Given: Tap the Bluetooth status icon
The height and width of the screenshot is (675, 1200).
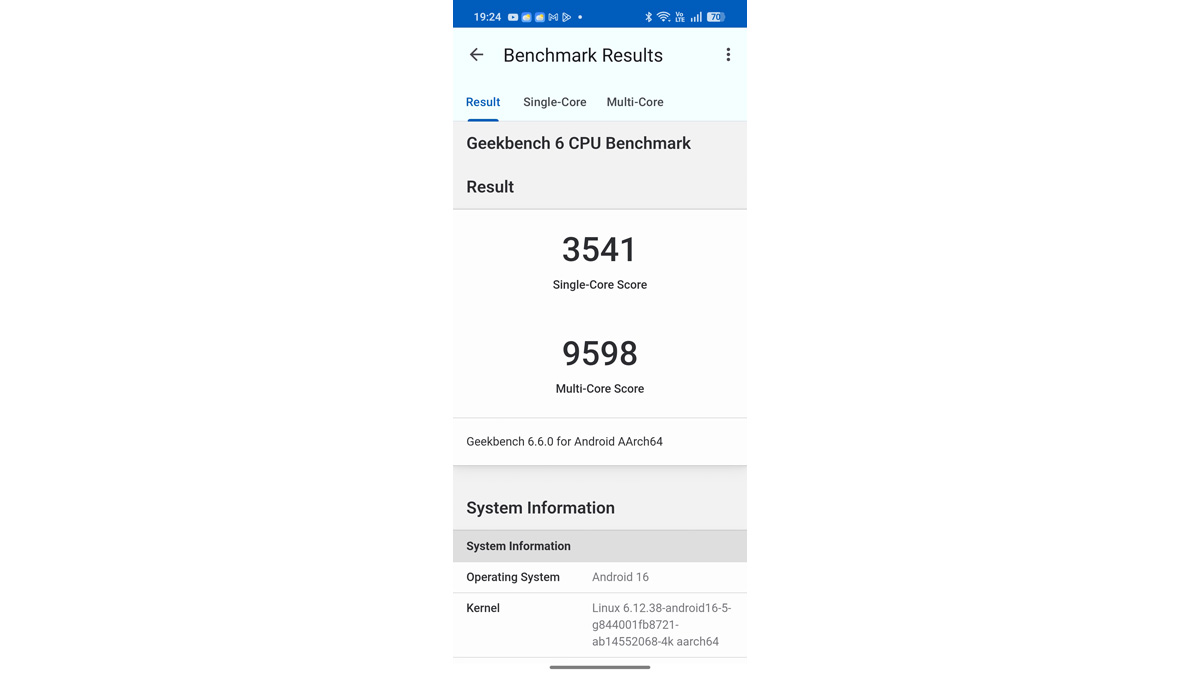Looking at the screenshot, I should point(648,17).
